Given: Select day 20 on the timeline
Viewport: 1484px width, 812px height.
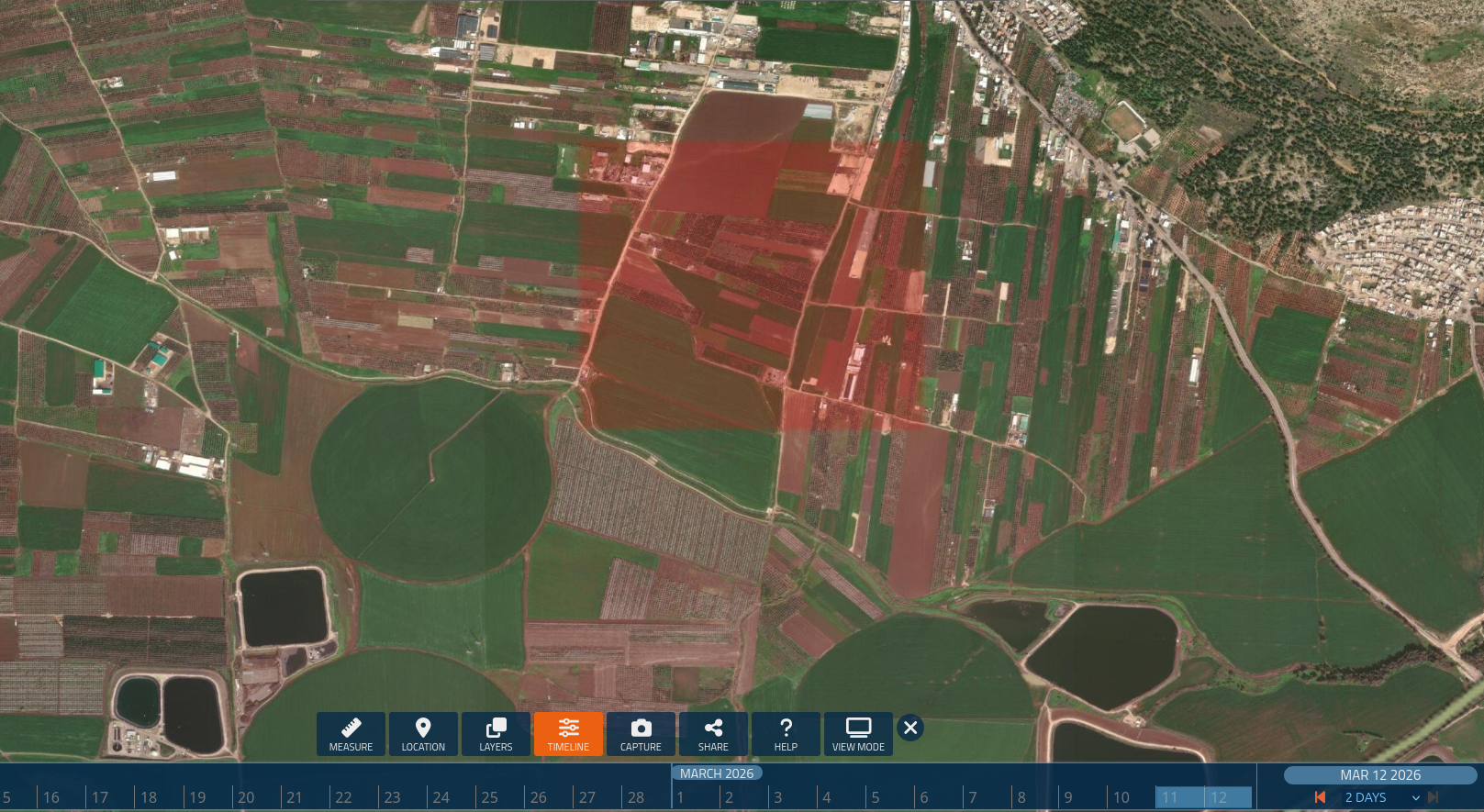Looking at the screenshot, I should pos(246,797).
